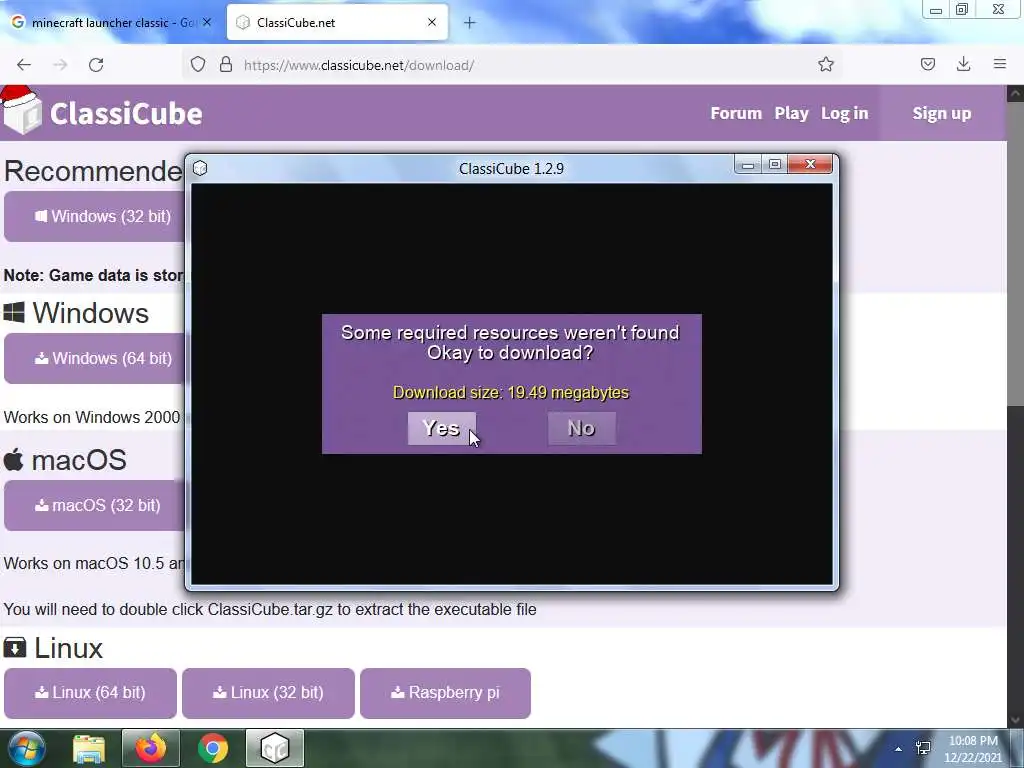1024x768 pixels.
Task: Open the Pocket save icon
Action: pyautogui.click(x=927, y=64)
